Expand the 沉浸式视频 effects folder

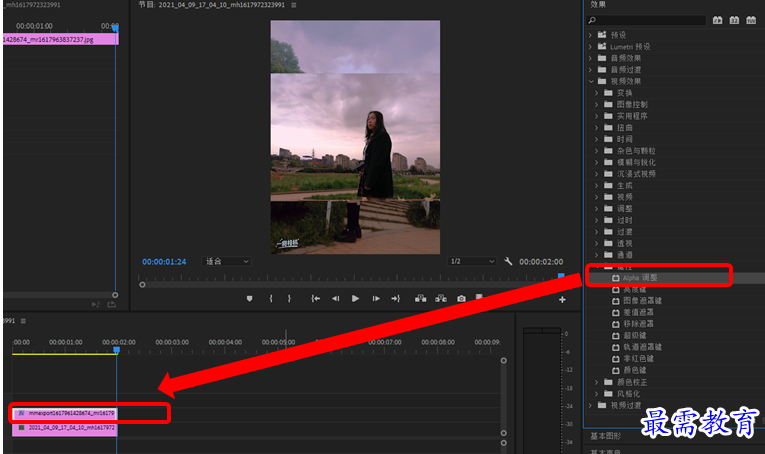pyautogui.click(x=596, y=174)
